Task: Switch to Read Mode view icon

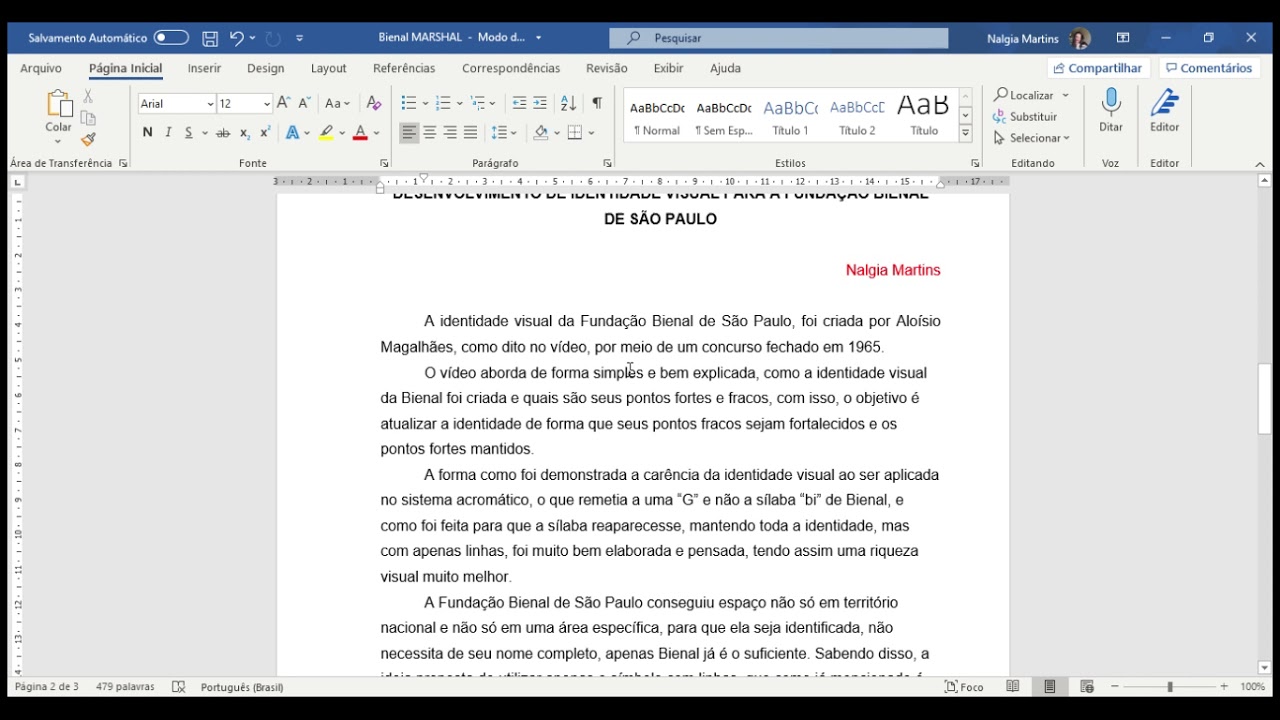Action: click(x=1013, y=687)
